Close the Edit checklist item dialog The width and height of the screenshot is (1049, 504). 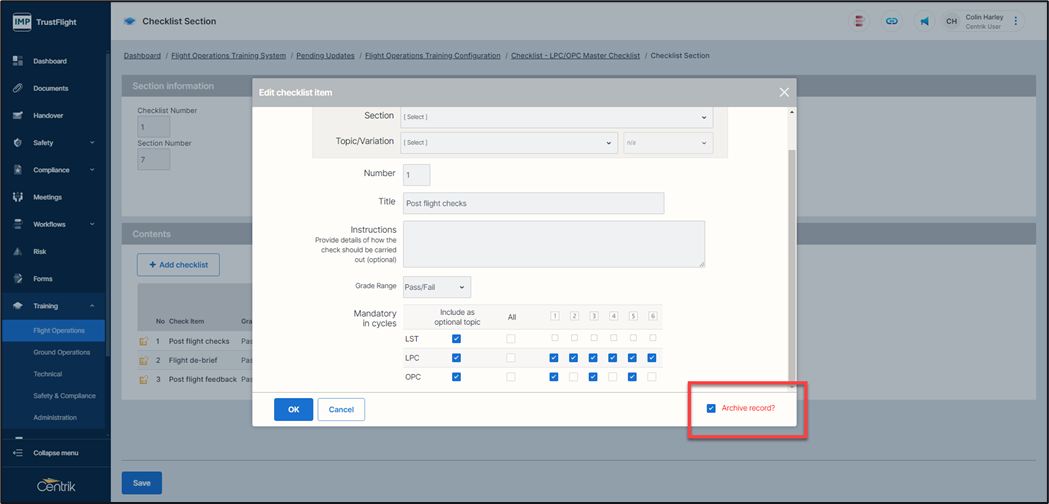click(784, 92)
